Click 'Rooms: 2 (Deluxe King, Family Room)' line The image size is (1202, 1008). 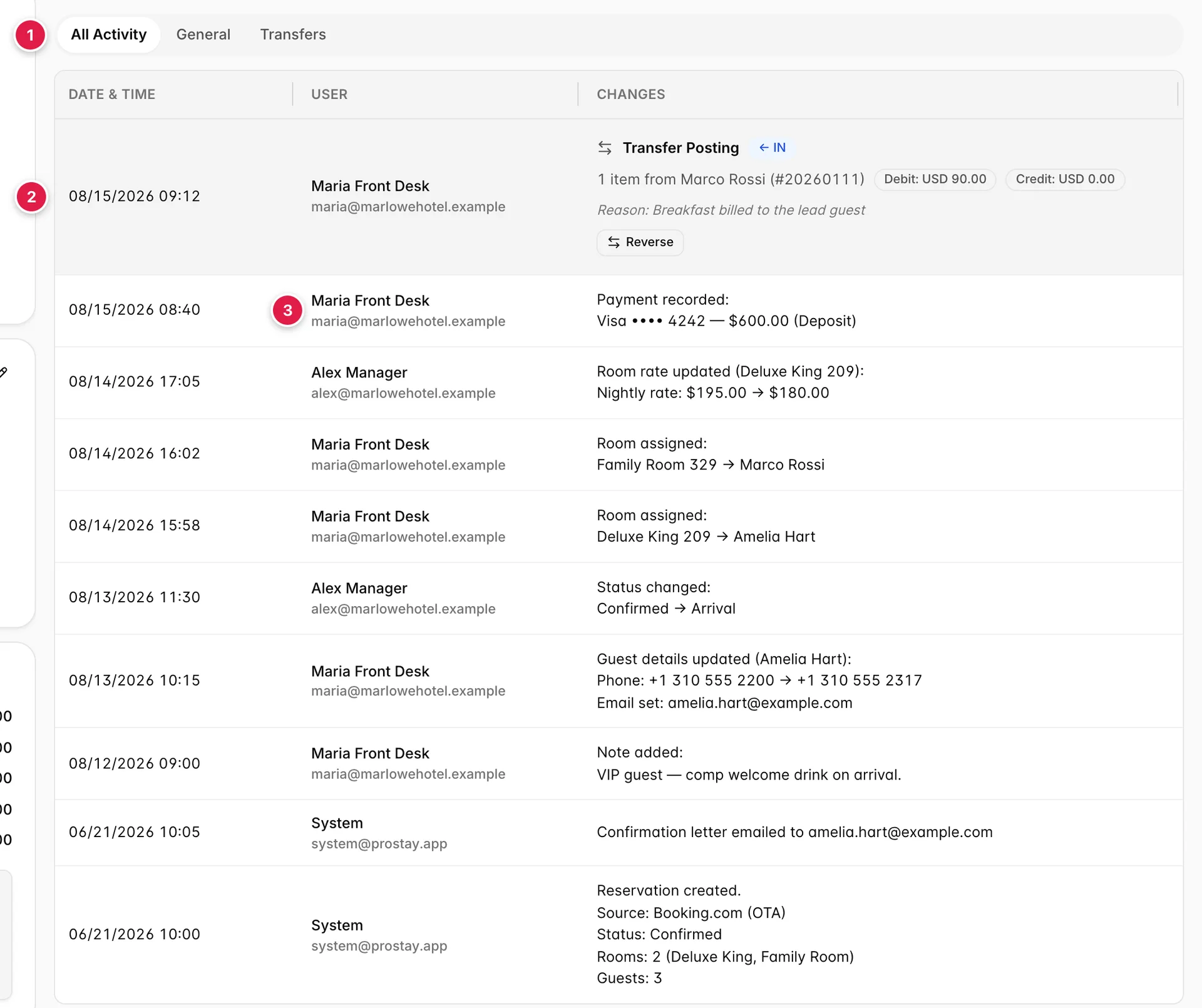tap(725, 957)
